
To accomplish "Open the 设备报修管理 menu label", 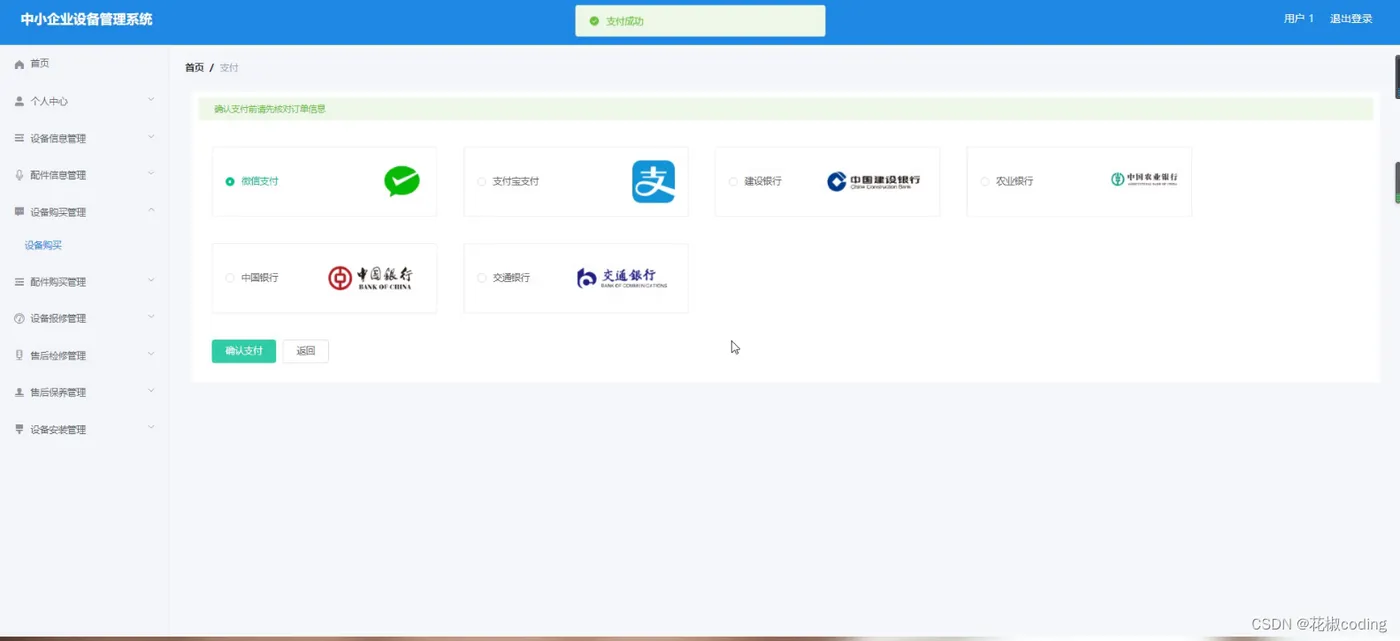I will (x=58, y=319).
